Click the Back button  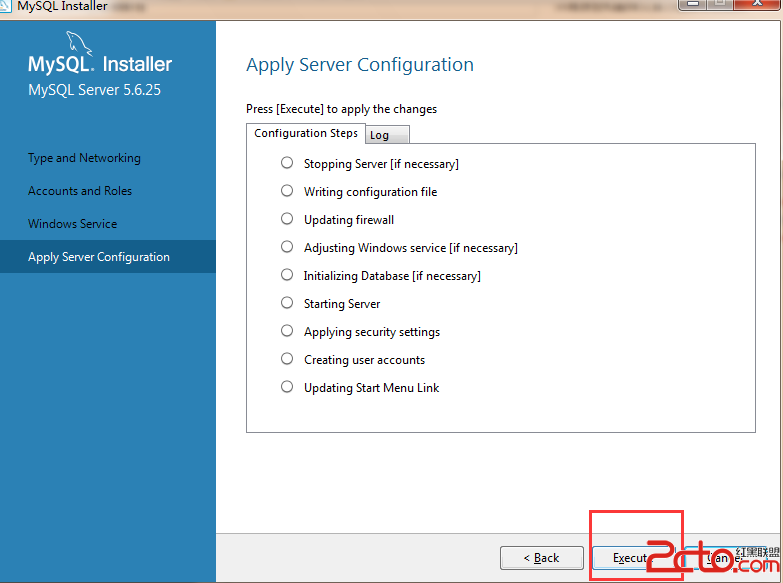click(542, 558)
